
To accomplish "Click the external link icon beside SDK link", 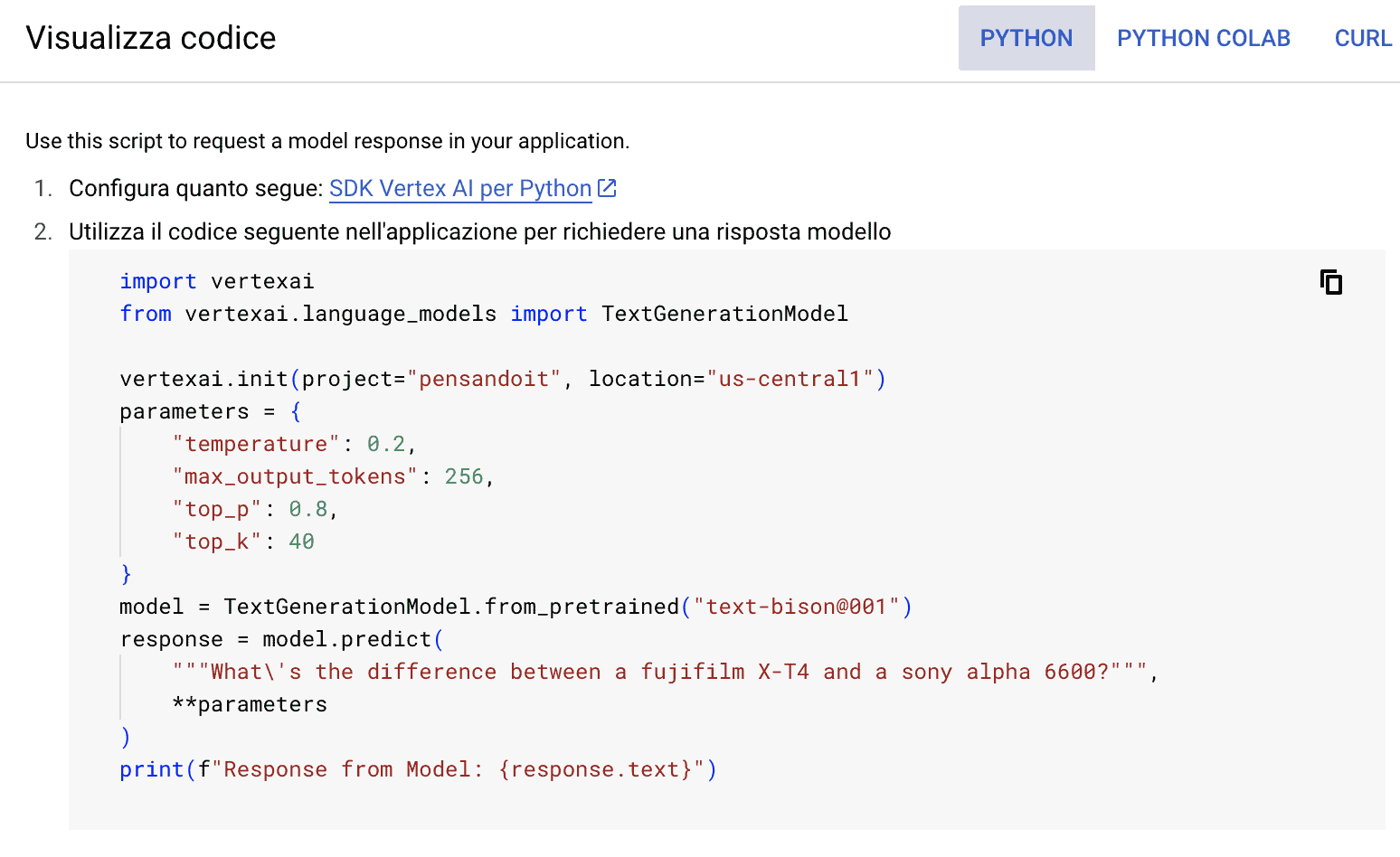I will [x=608, y=188].
